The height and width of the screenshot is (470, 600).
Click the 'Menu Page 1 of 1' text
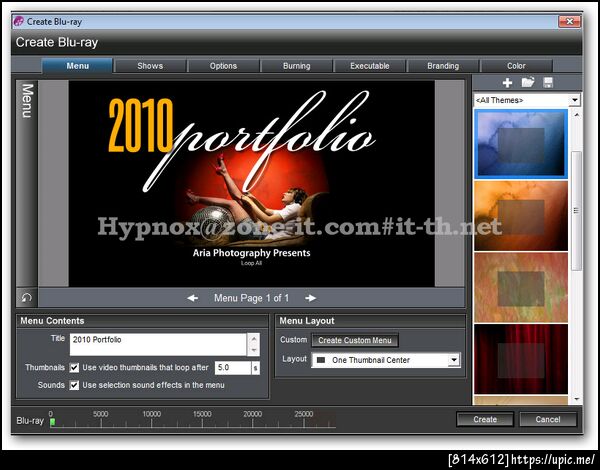[251, 298]
